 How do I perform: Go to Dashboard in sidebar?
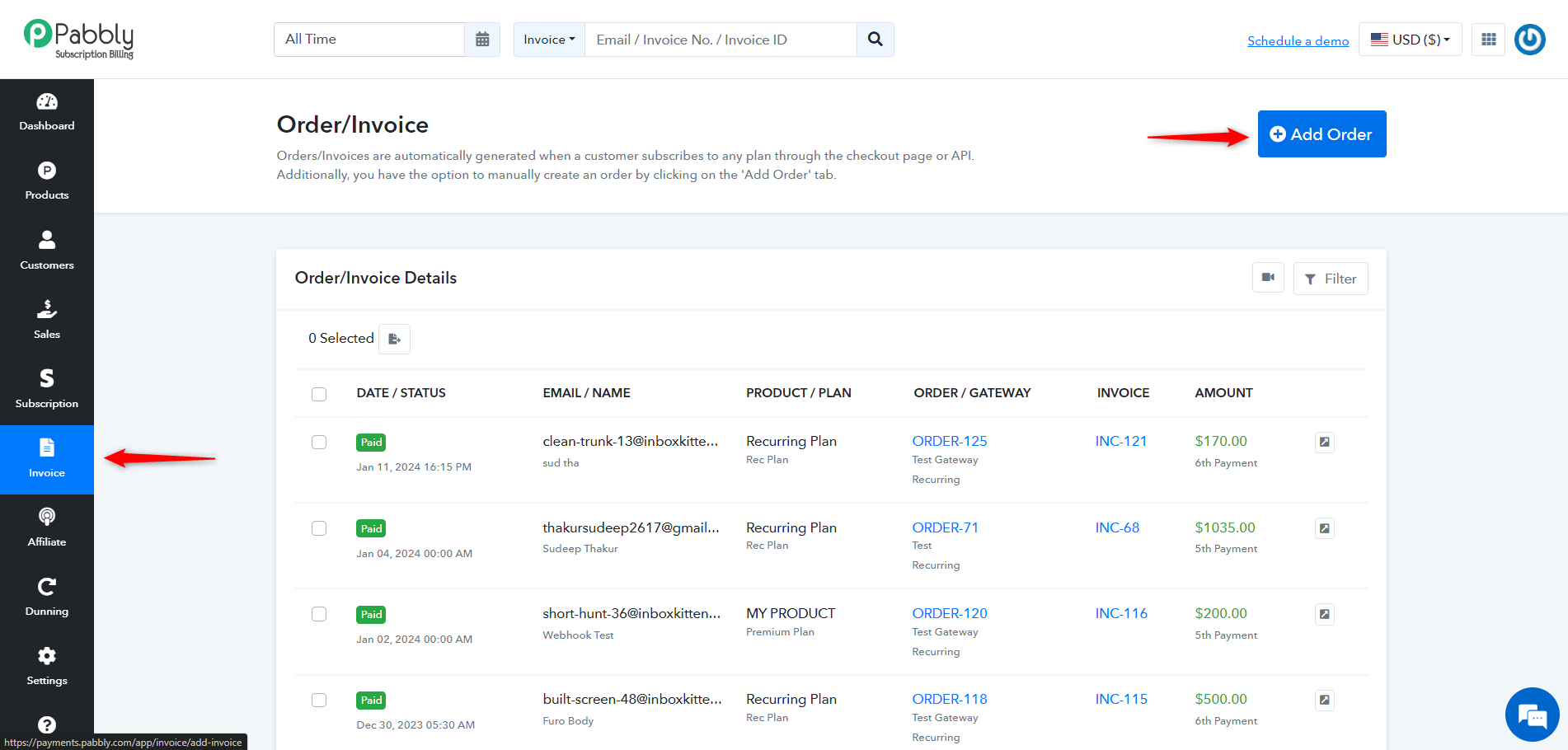tap(47, 113)
